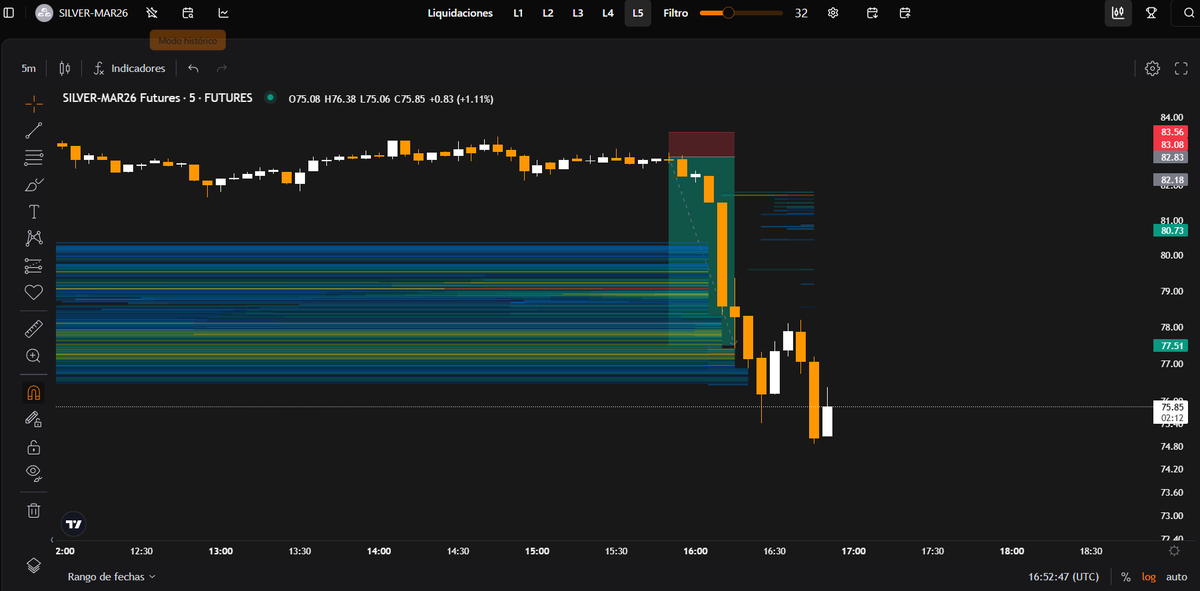Toggle the magnet mode
The width and height of the screenshot is (1200, 591).
coord(34,393)
